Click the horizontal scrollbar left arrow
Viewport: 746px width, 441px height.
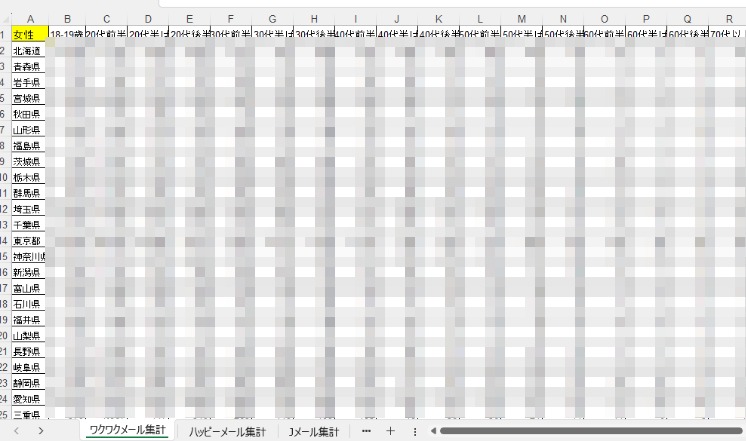click(x=432, y=430)
